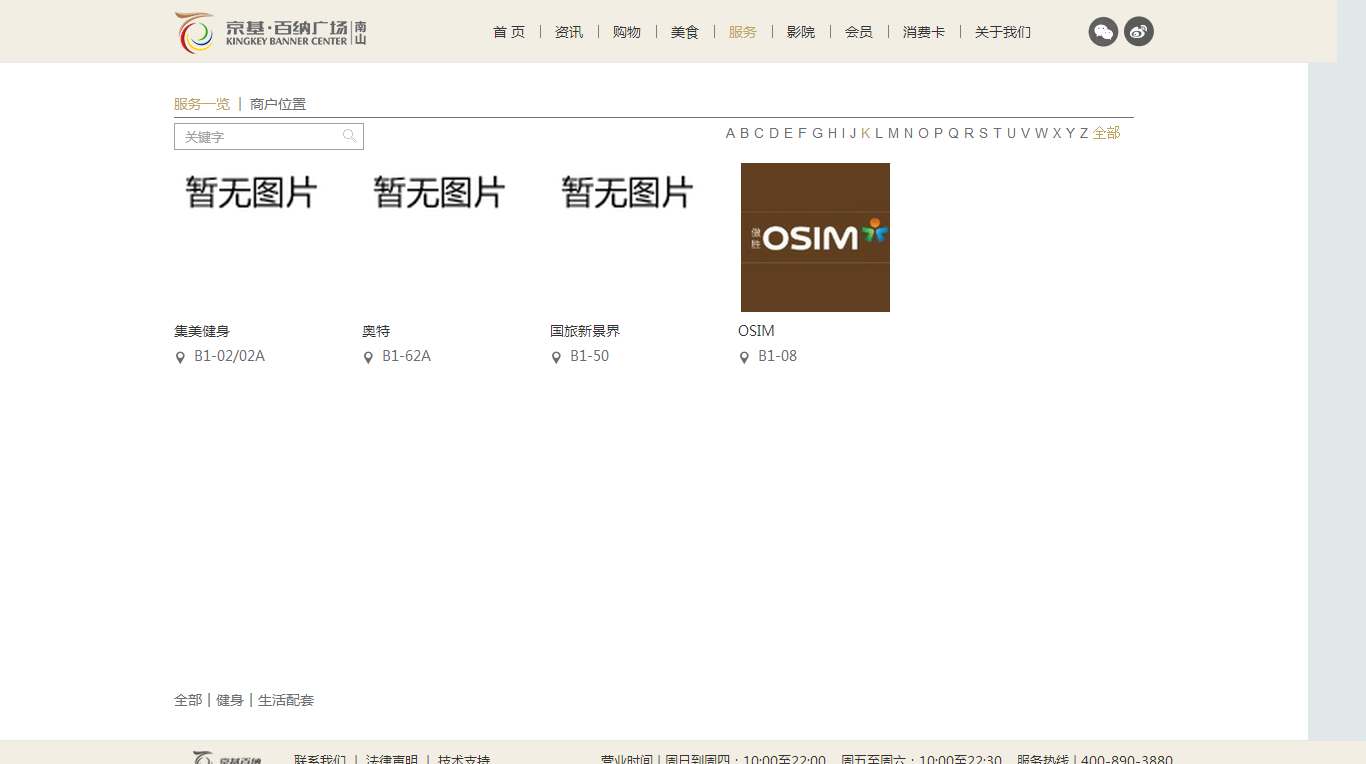
Task: Click the location pin beside 国旅新景界
Action: coord(556,357)
